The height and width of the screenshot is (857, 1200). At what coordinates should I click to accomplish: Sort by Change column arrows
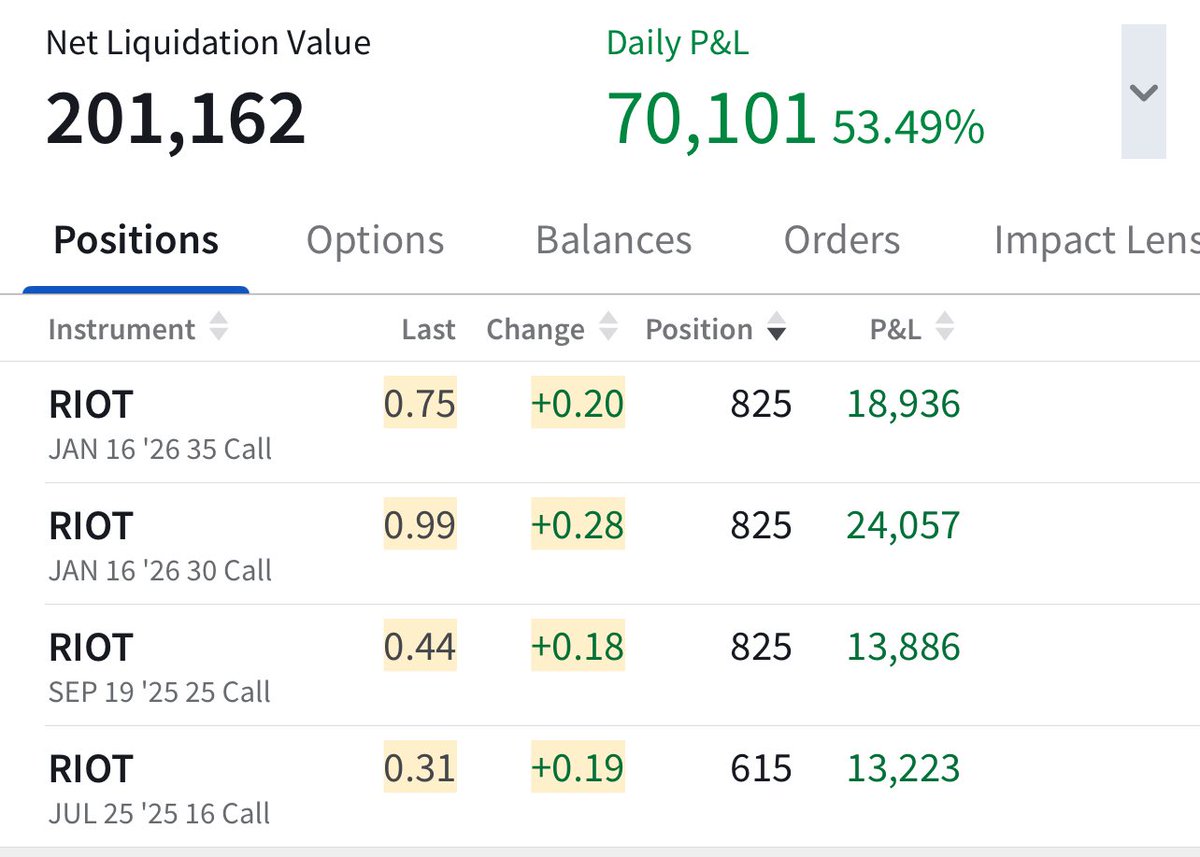pos(607,328)
